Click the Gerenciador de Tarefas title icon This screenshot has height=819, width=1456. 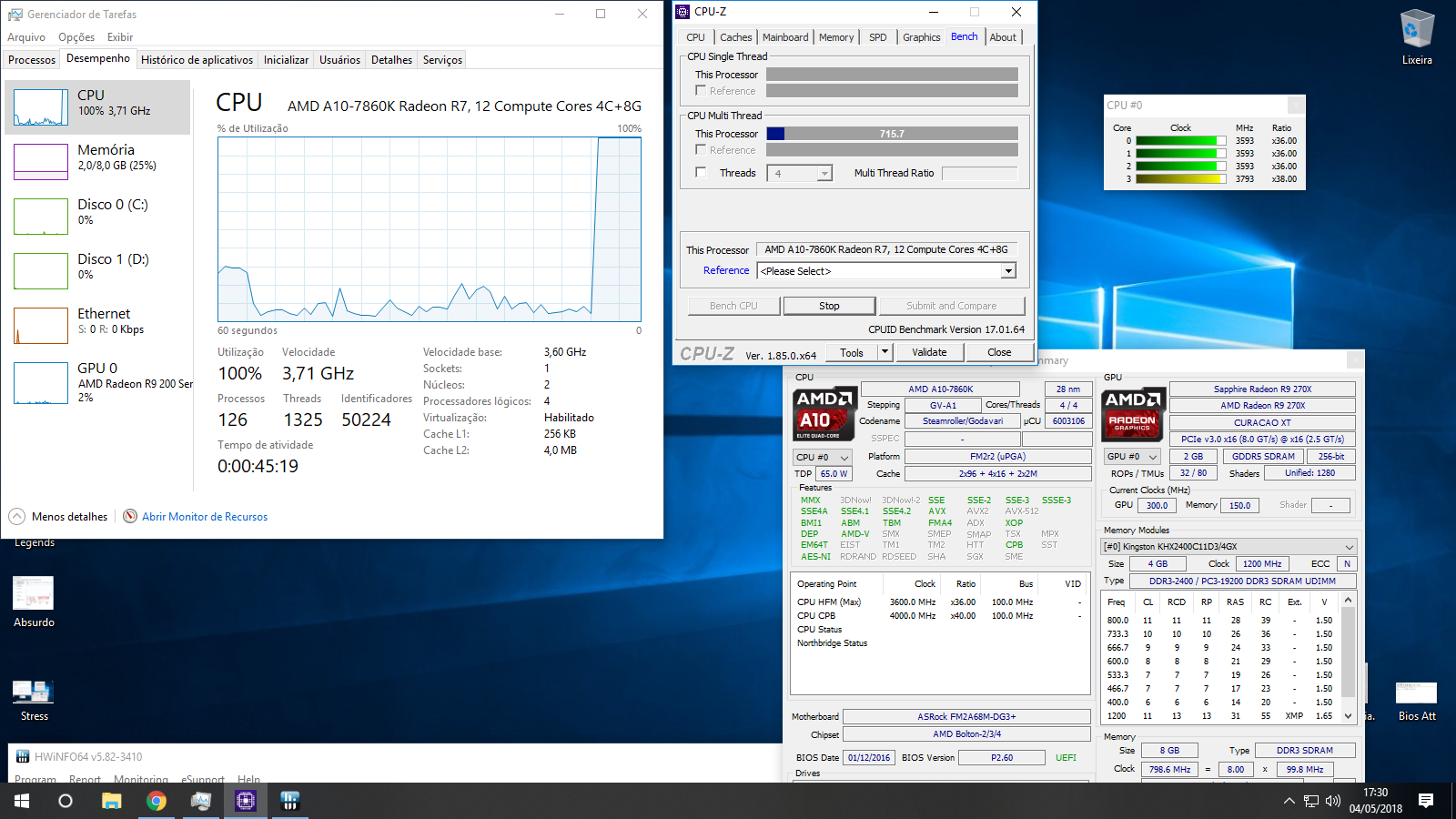(15, 15)
